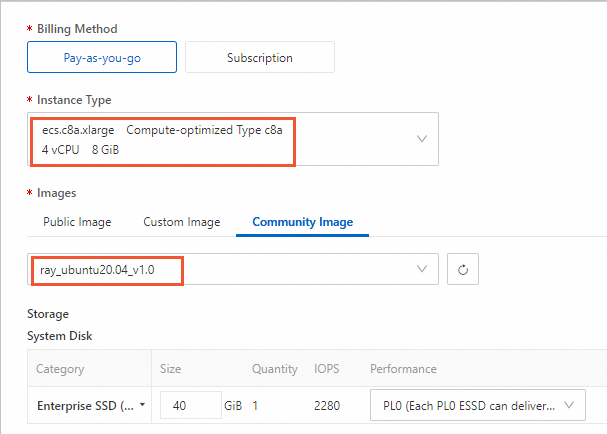607x434 pixels.
Task: Switch to the Custom Image tab
Action: click(x=182, y=222)
